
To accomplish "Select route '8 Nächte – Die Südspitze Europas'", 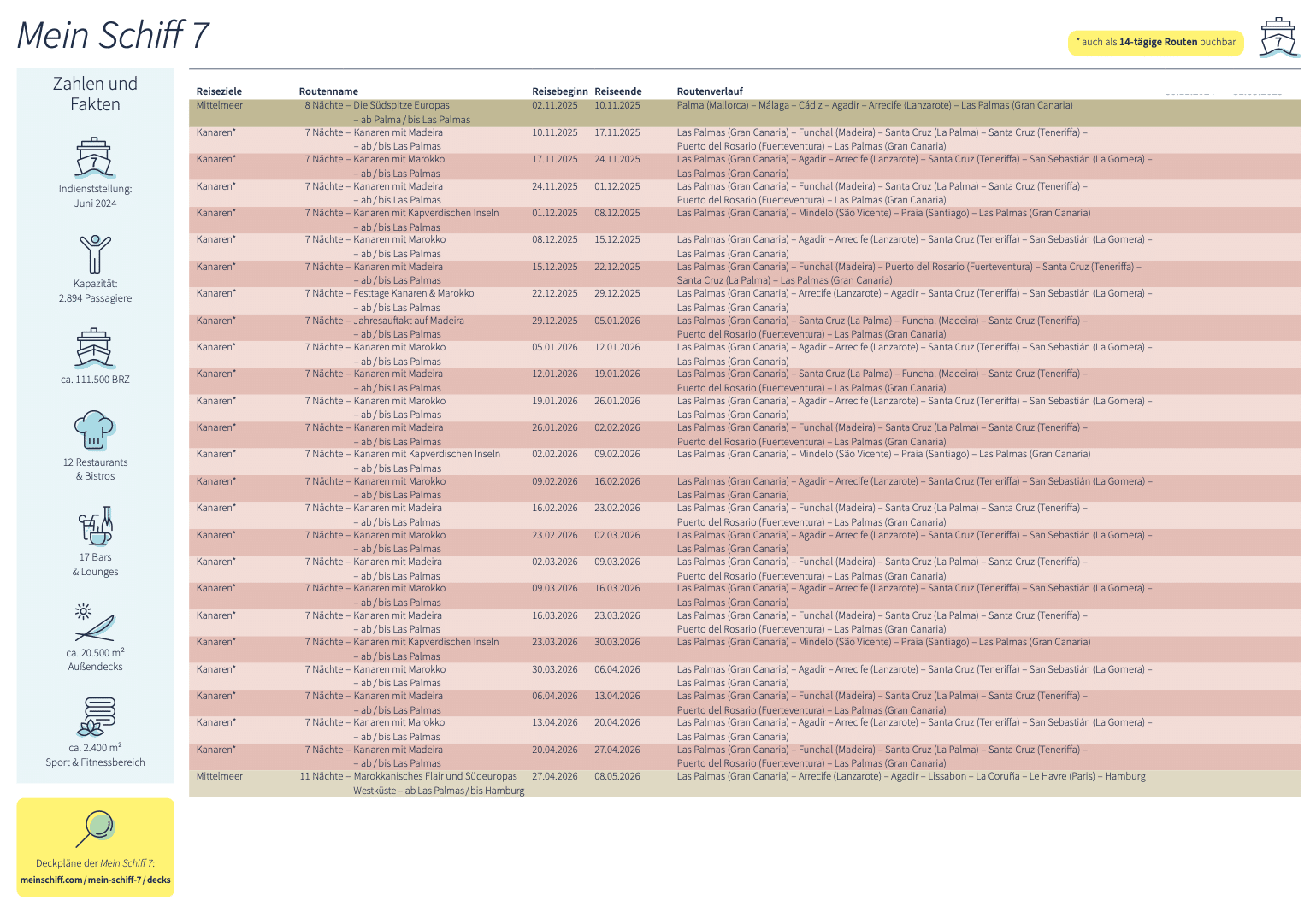I will click(x=377, y=106).
